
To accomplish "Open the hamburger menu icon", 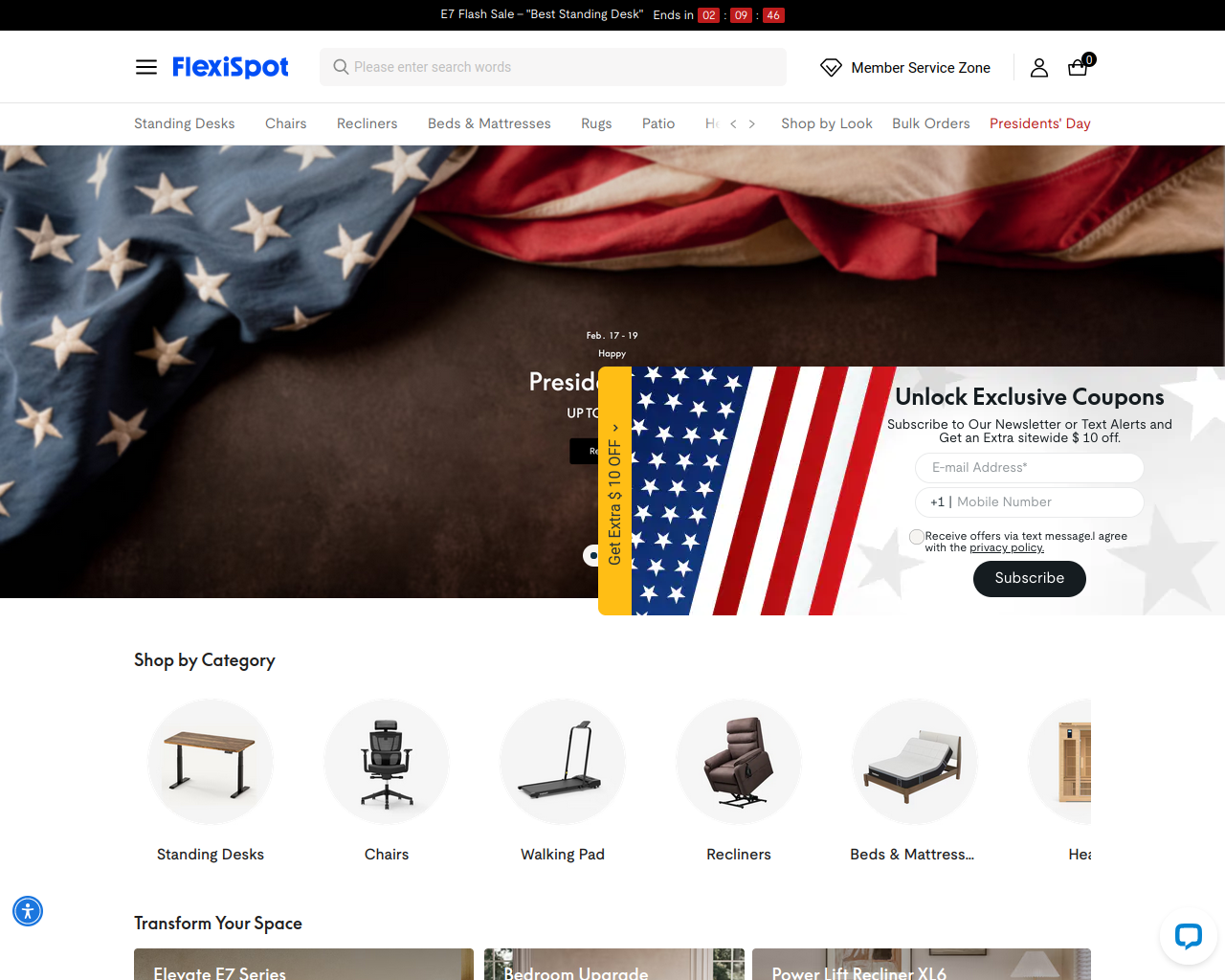I will pyautogui.click(x=146, y=67).
